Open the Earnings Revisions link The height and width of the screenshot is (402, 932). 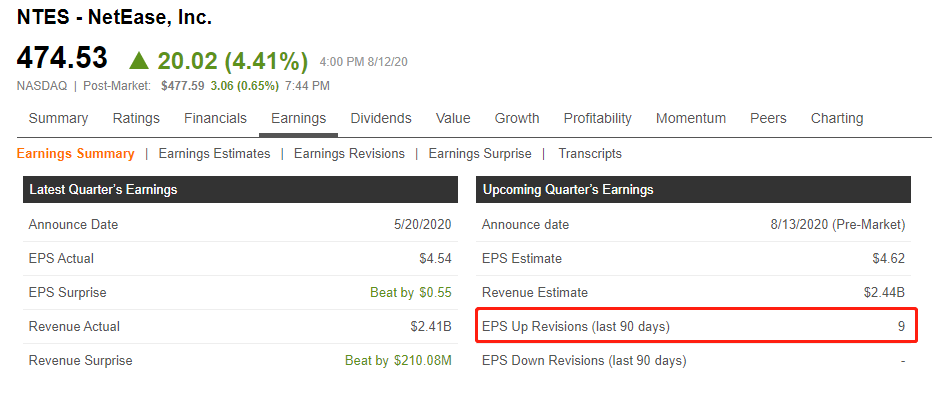[350, 153]
